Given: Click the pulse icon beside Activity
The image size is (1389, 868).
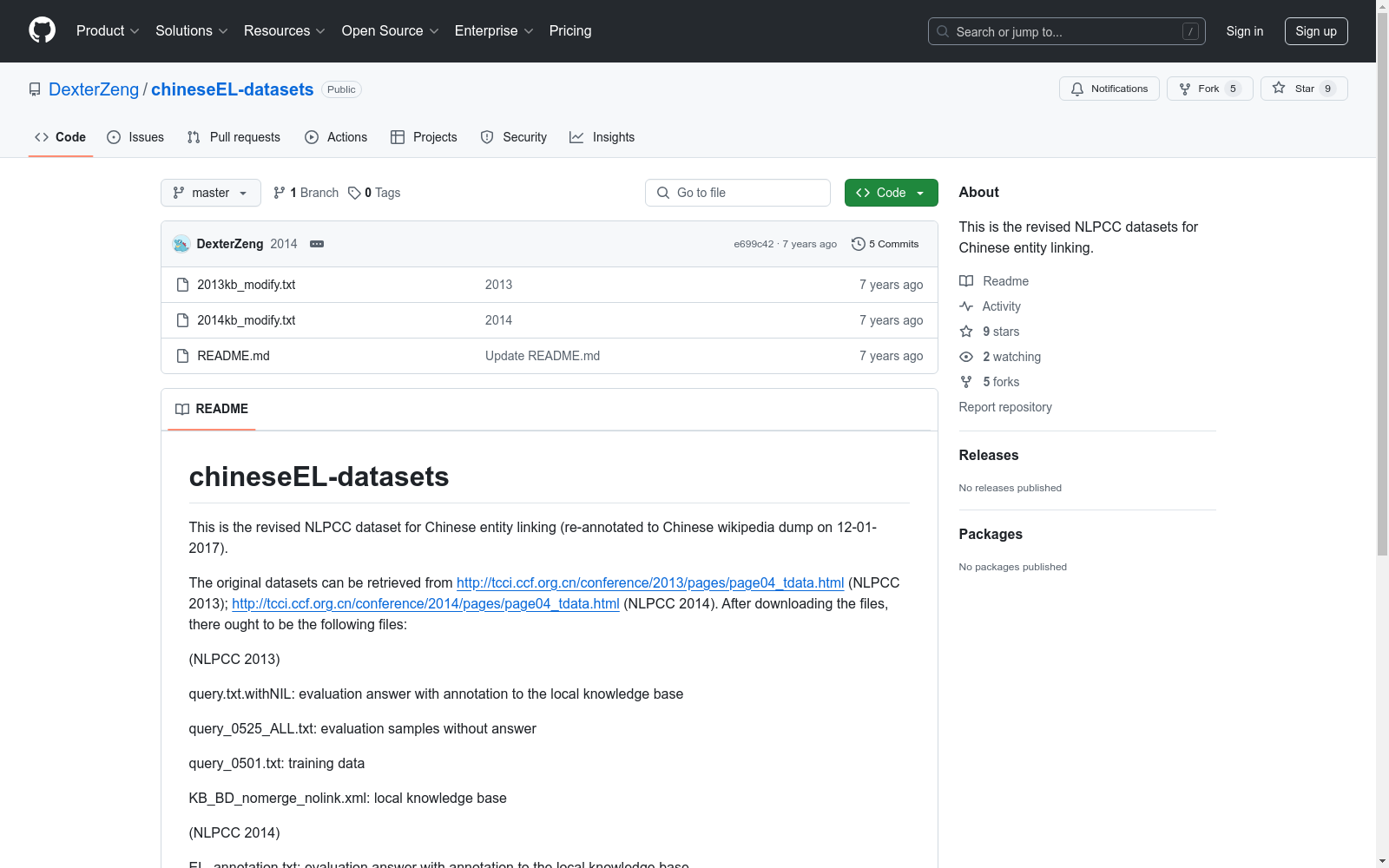Looking at the screenshot, I should 966,306.
